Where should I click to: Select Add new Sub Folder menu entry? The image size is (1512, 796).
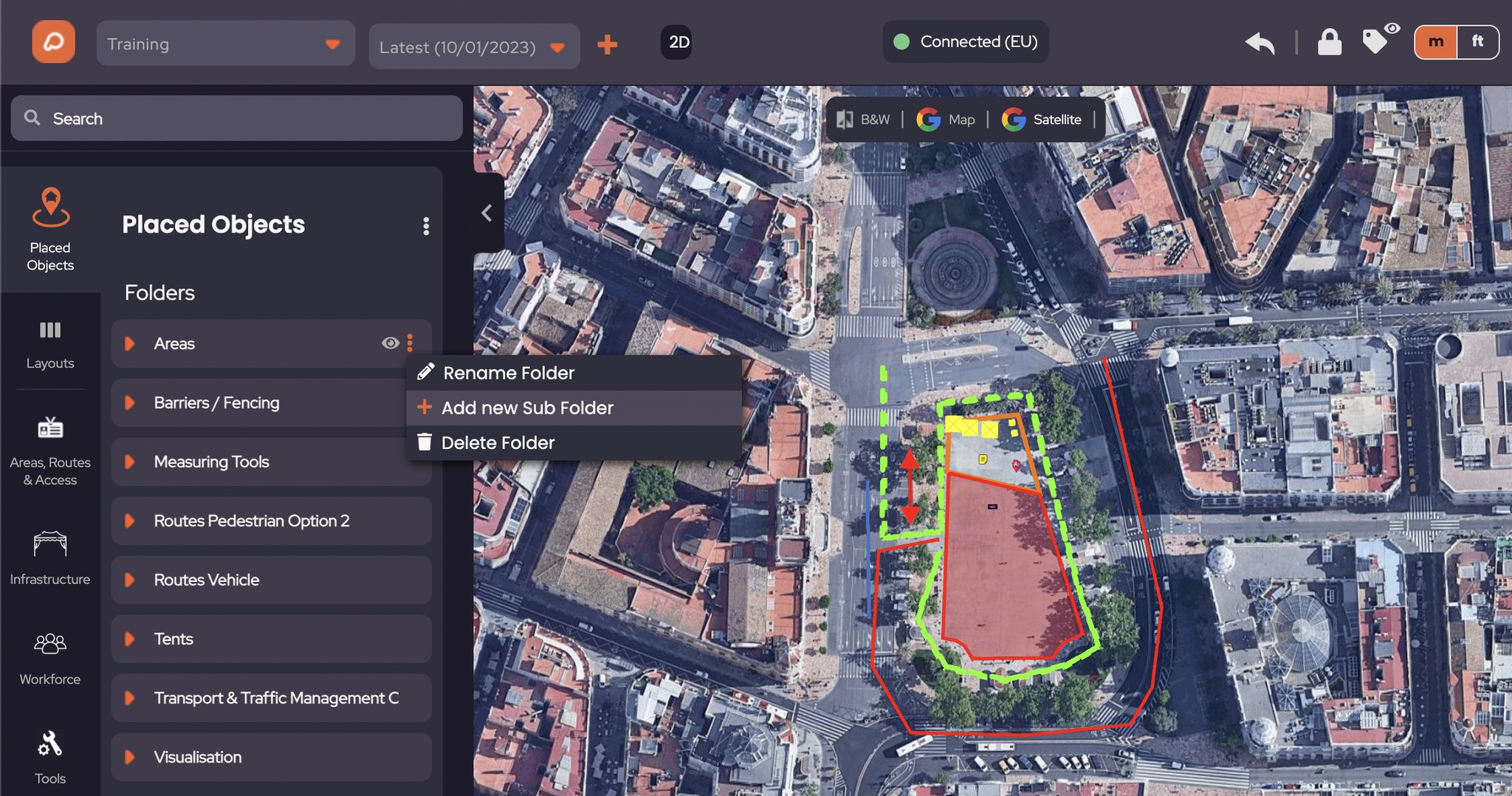(574, 408)
